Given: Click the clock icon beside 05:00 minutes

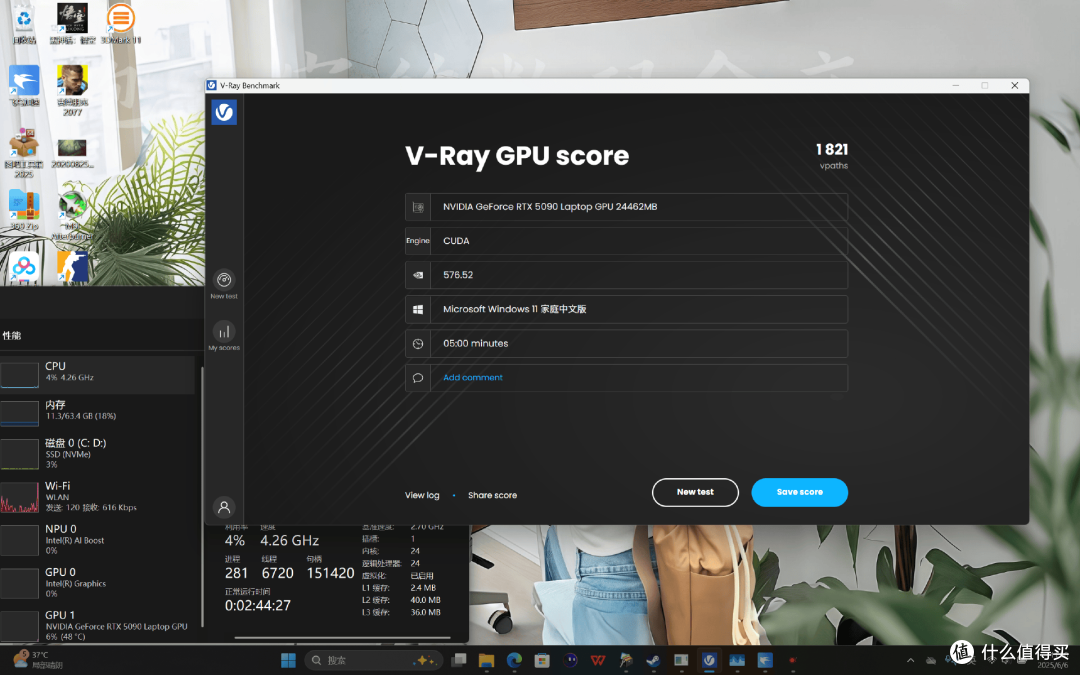Looking at the screenshot, I should [418, 344].
